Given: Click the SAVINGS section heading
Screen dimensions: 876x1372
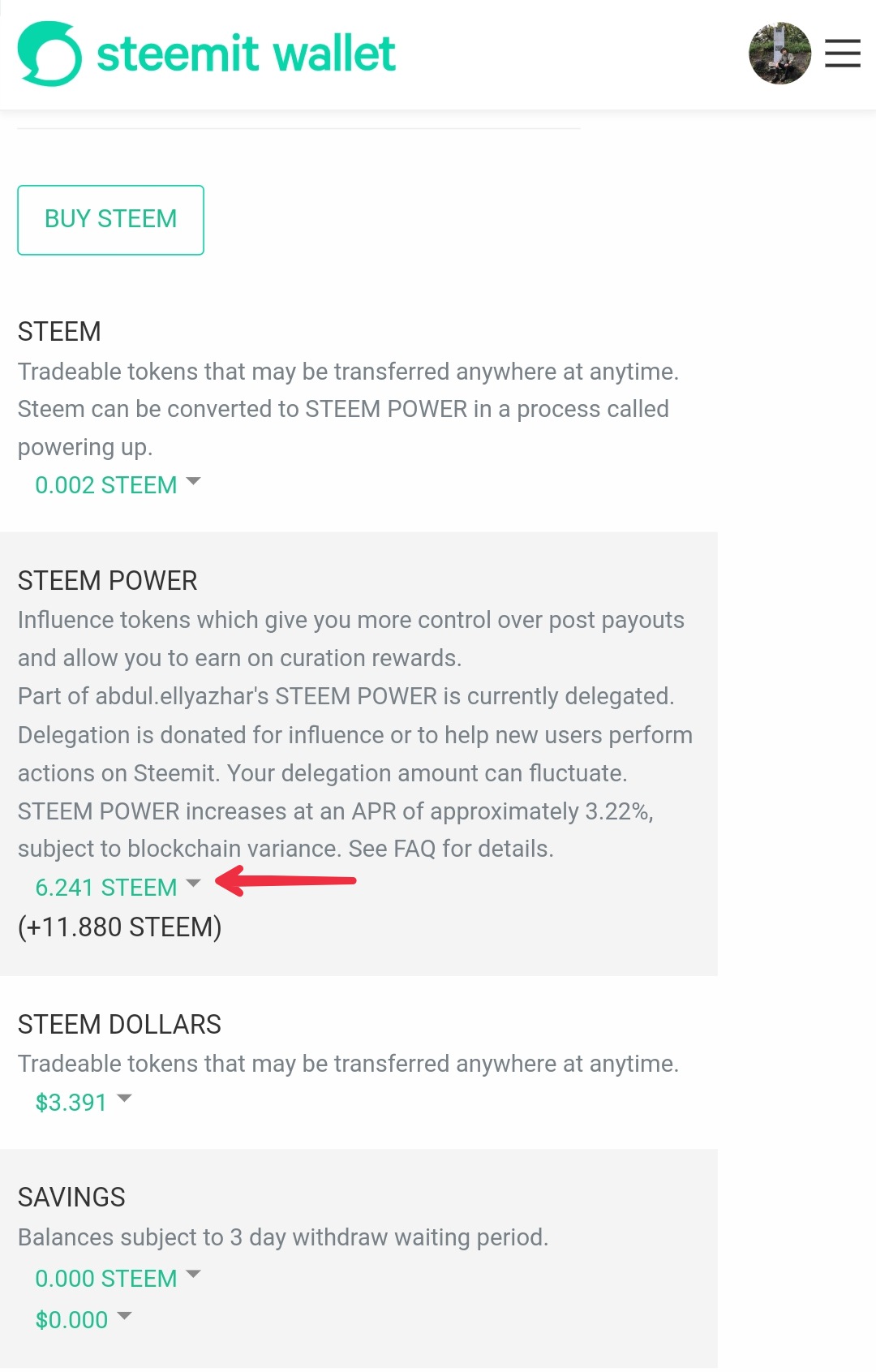Looking at the screenshot, I should pos(71,1198).
